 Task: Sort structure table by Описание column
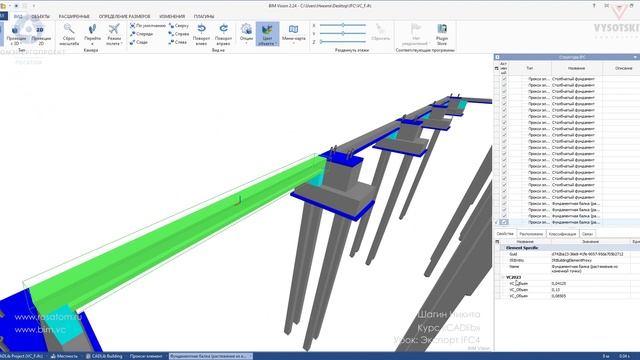pyautogui.click(x=623, y=68)
